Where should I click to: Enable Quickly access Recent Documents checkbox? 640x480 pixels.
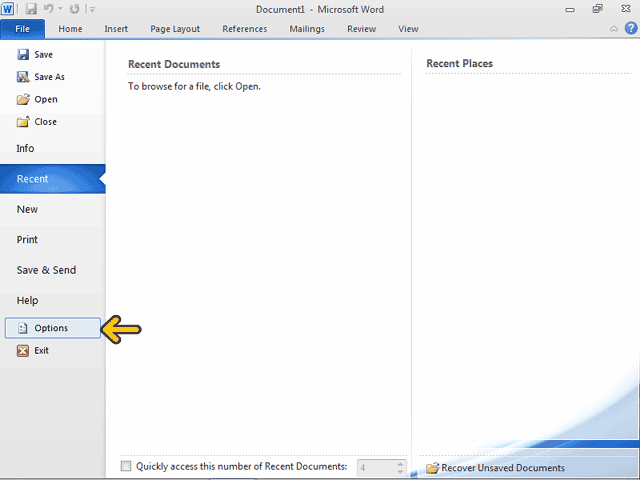pos(126,466)
